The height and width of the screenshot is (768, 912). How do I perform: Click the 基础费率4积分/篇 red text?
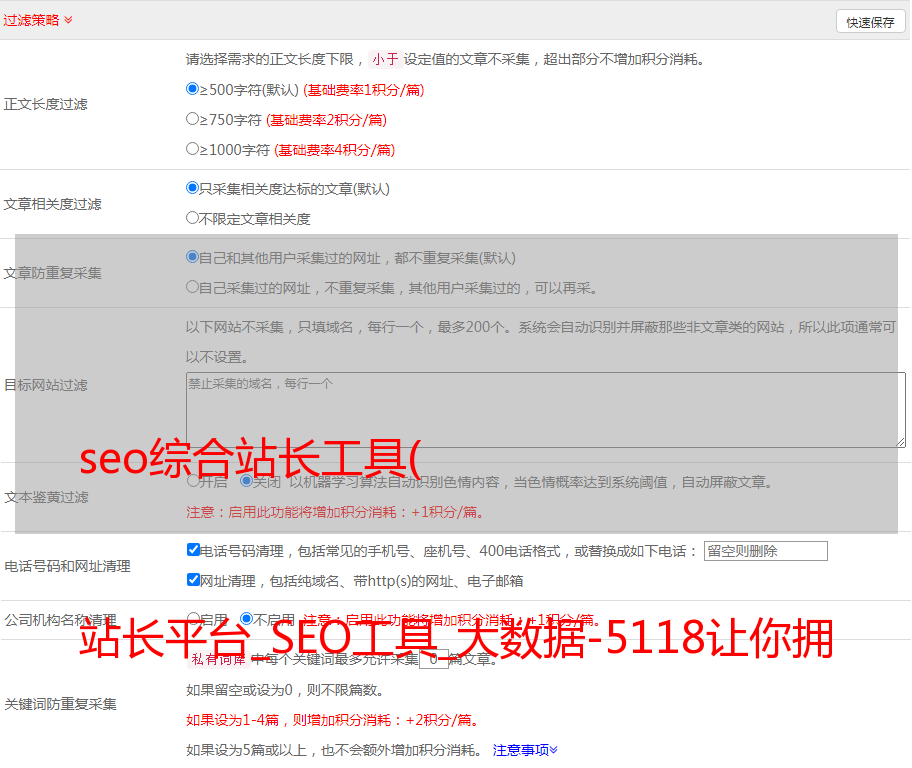coord(334,150)
